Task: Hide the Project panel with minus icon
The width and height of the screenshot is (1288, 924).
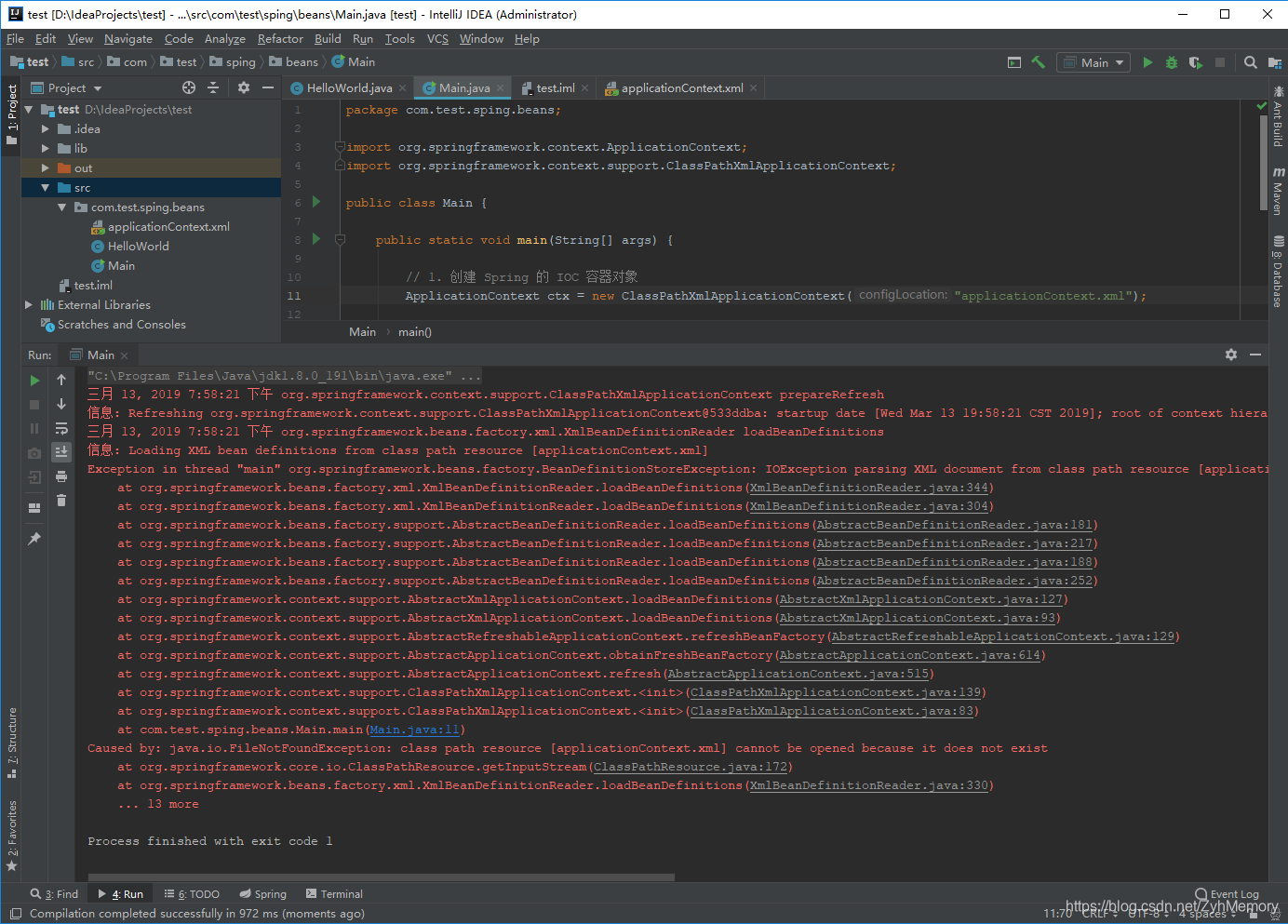Action: coord(268,87)
